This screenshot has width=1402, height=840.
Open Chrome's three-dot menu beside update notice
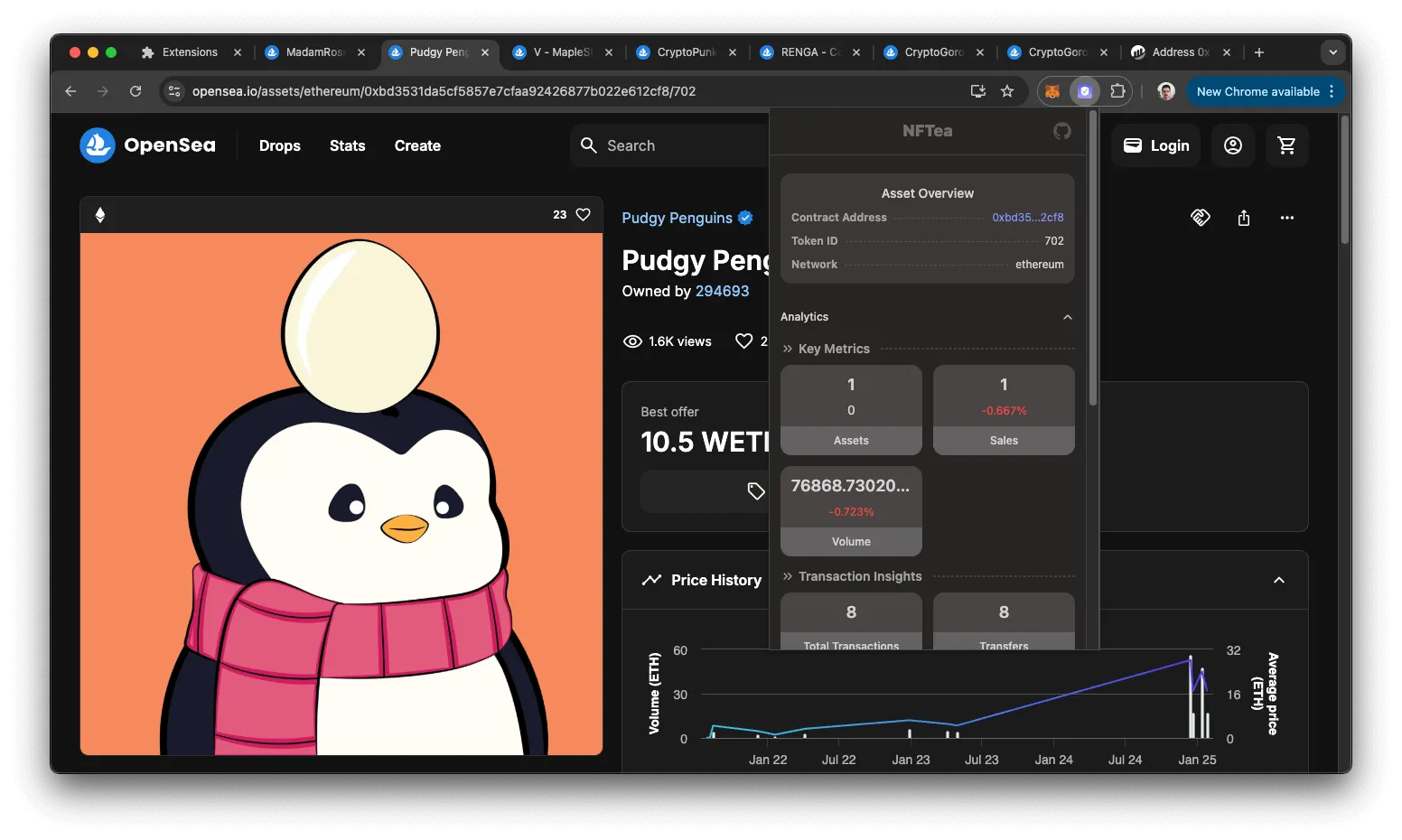(x=1332, y=91)
